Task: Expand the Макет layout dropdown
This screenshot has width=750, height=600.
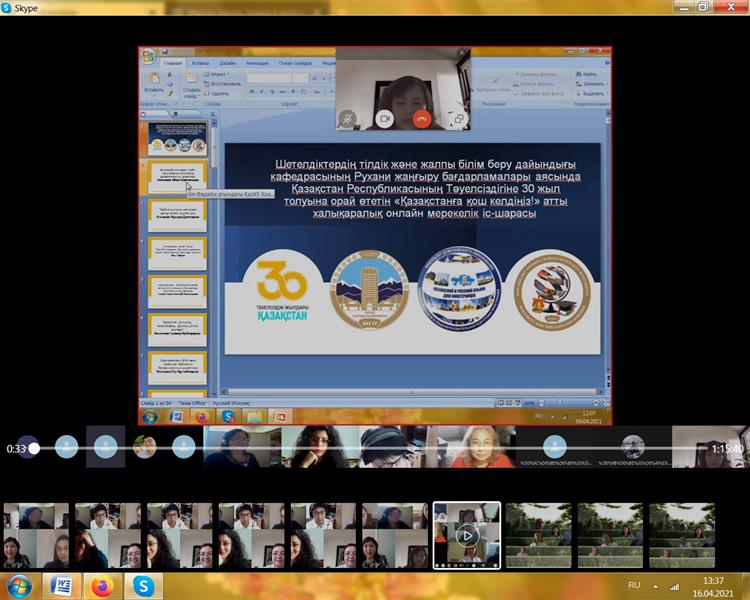Action: (217, 74)
